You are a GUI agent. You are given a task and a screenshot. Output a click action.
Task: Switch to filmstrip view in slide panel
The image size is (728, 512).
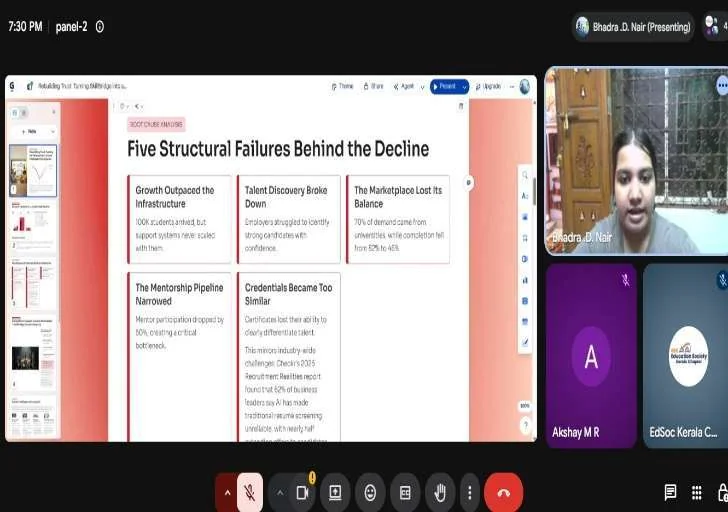pos(15,113)
